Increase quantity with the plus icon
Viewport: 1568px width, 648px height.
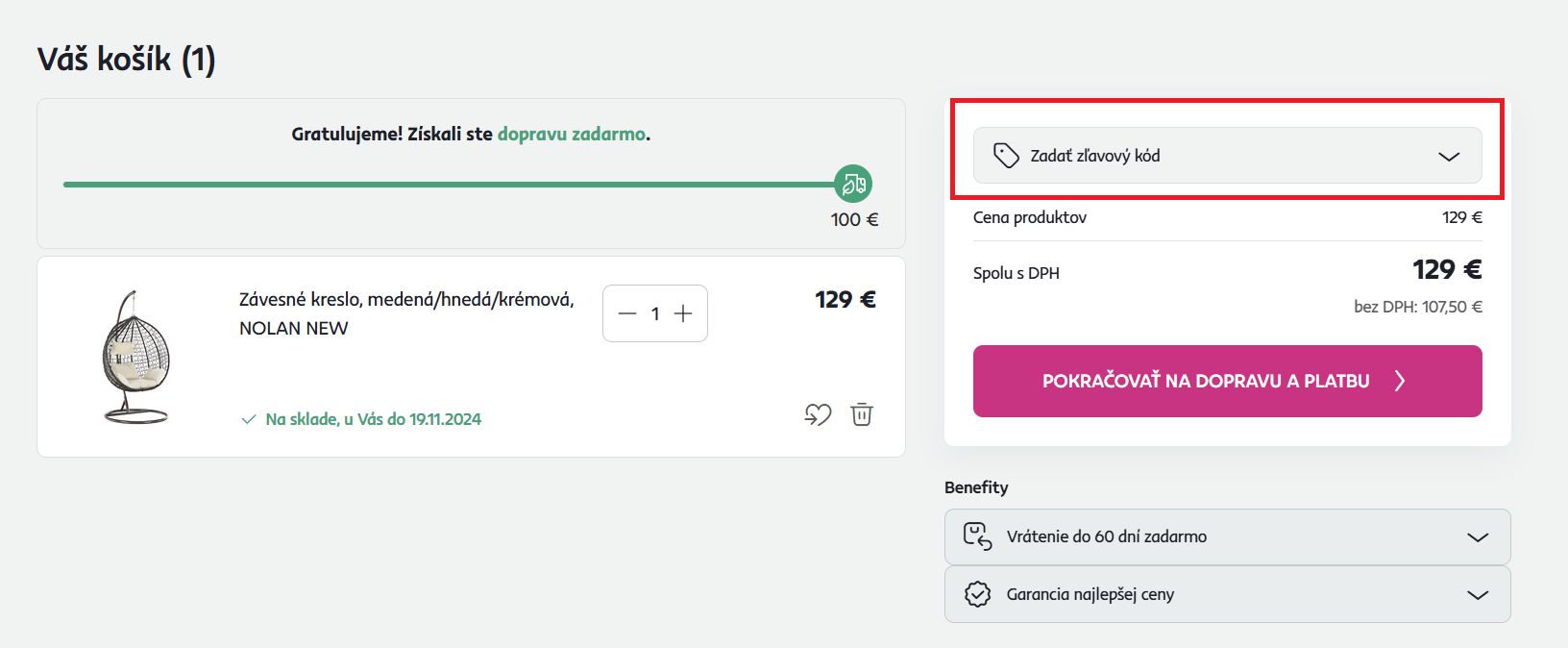[x=683, y=313]
